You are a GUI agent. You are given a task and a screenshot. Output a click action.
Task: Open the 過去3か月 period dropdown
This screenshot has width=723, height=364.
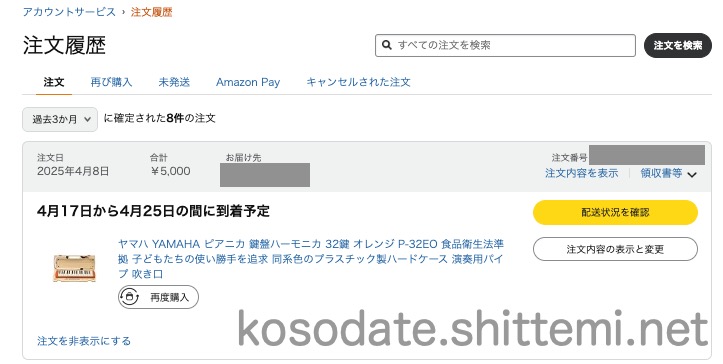coord(60,119)
